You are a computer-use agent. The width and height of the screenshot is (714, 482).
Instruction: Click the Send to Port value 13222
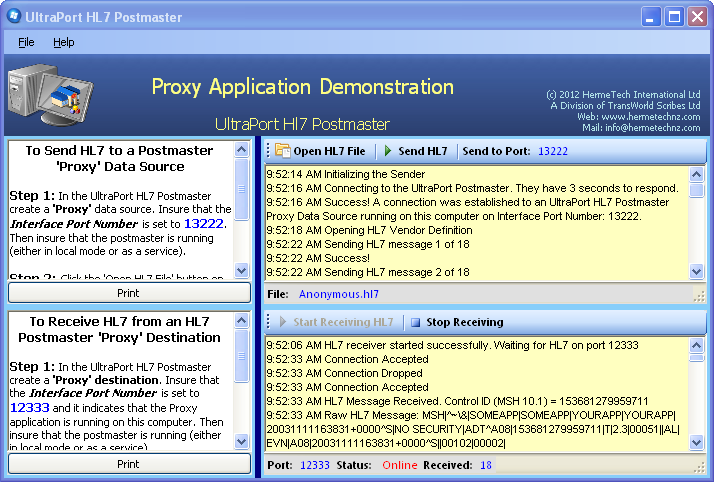(552, 151)
